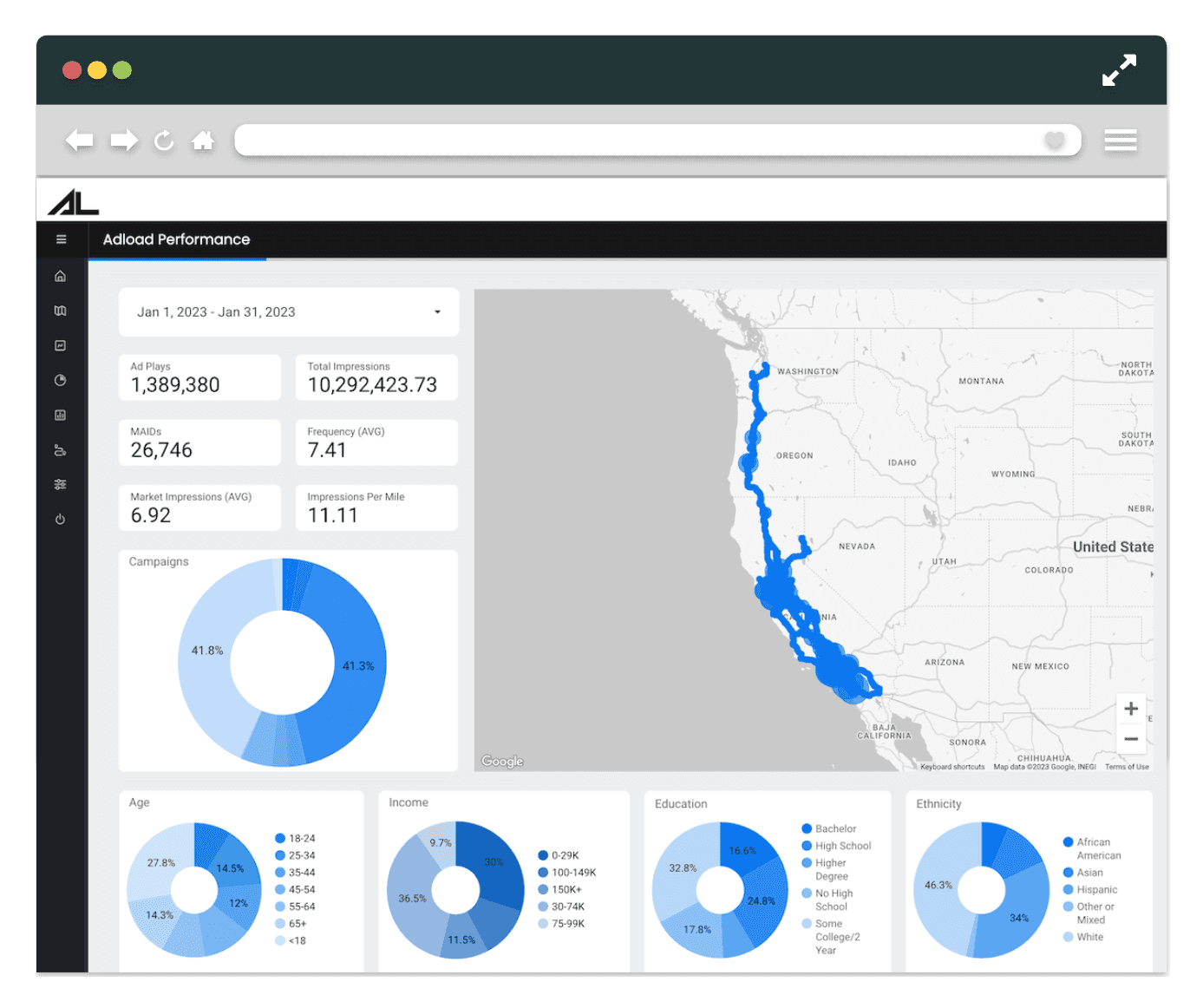Image resolution: width=1190 pixels, height=1008 pixels.
Task: Click the Google logo on map
Action: click(x=502, y=761)
